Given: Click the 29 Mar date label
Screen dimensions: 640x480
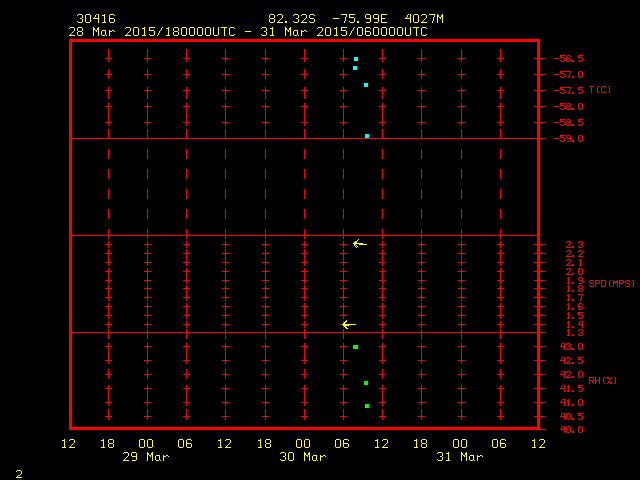Looking at the screenshot, I should (x=146, y=457).
